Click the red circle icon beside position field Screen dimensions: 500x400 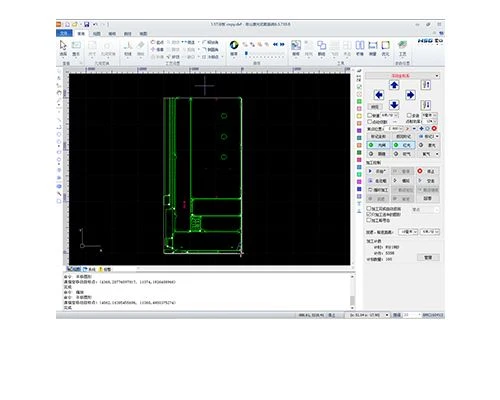434,128
